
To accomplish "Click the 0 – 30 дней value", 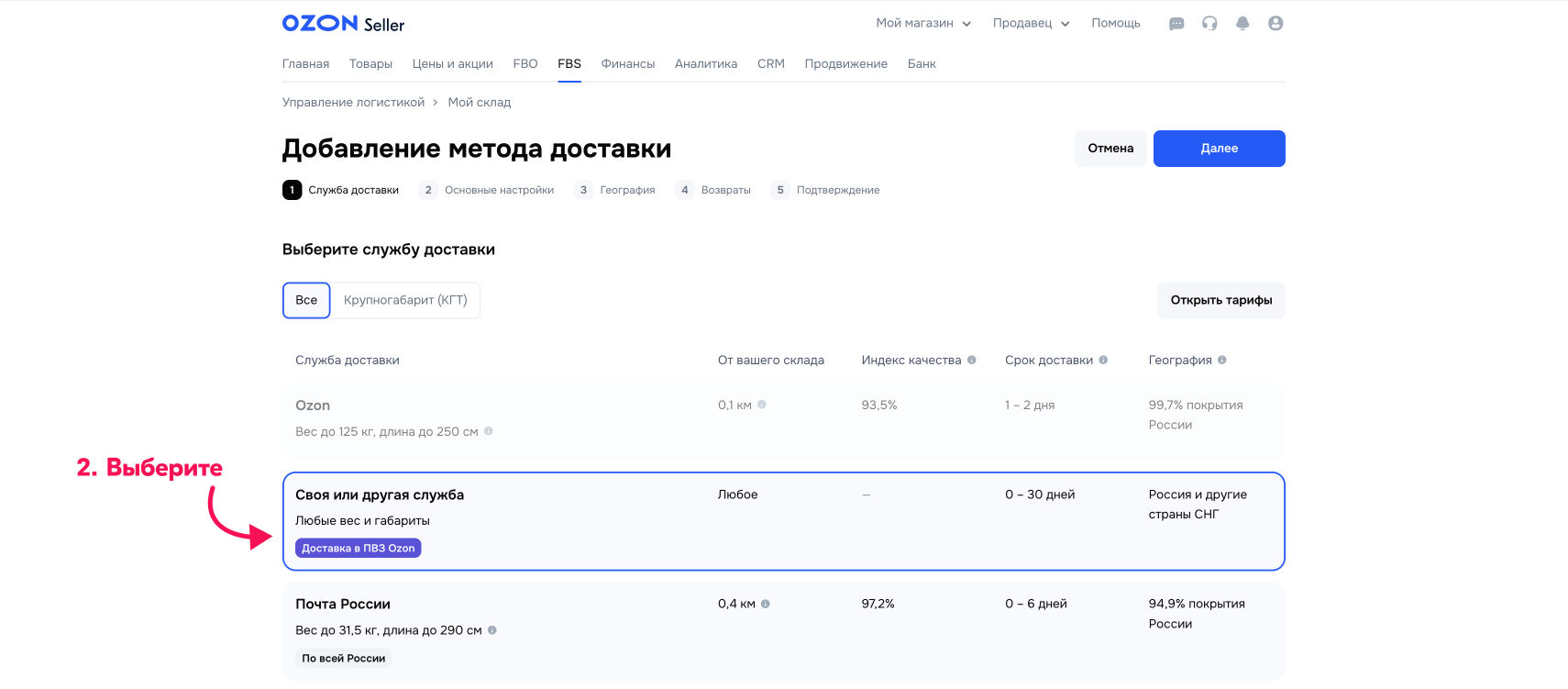I will (1040, 495).
